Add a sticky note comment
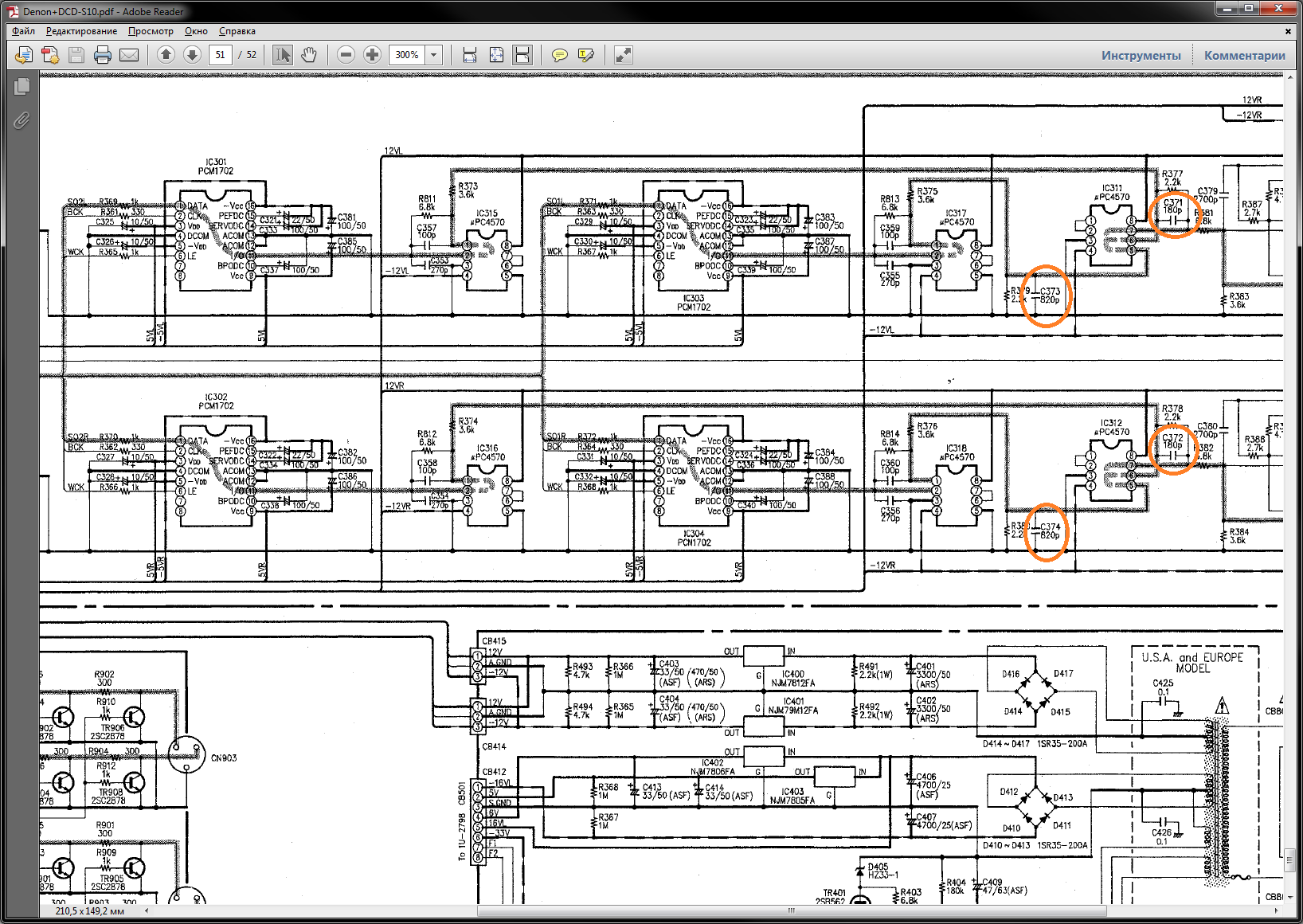This screenshot has width=1303, height=924. click(x=560, y=54)
